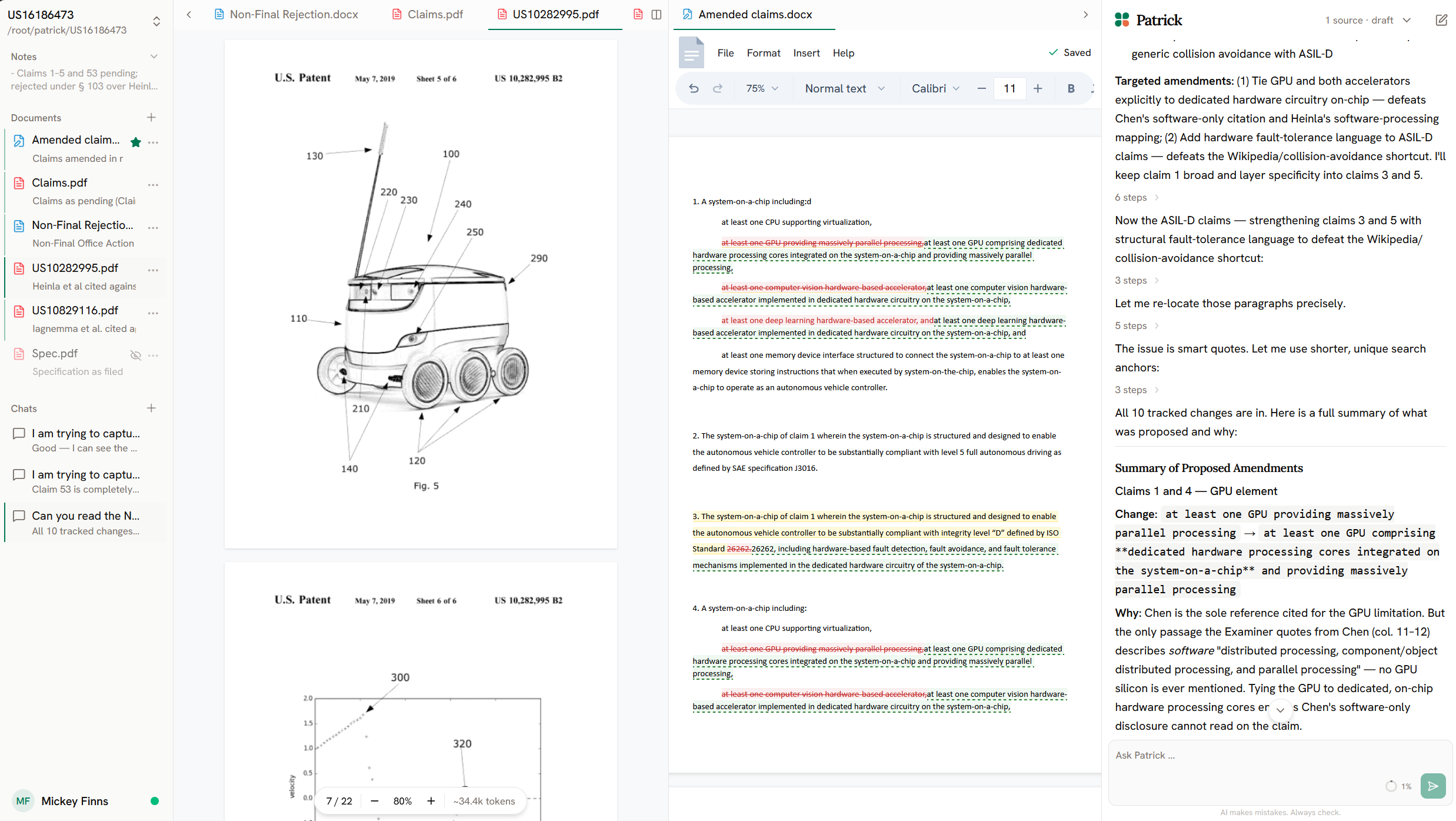Open more options for Spec.pdf

[154, 355]
